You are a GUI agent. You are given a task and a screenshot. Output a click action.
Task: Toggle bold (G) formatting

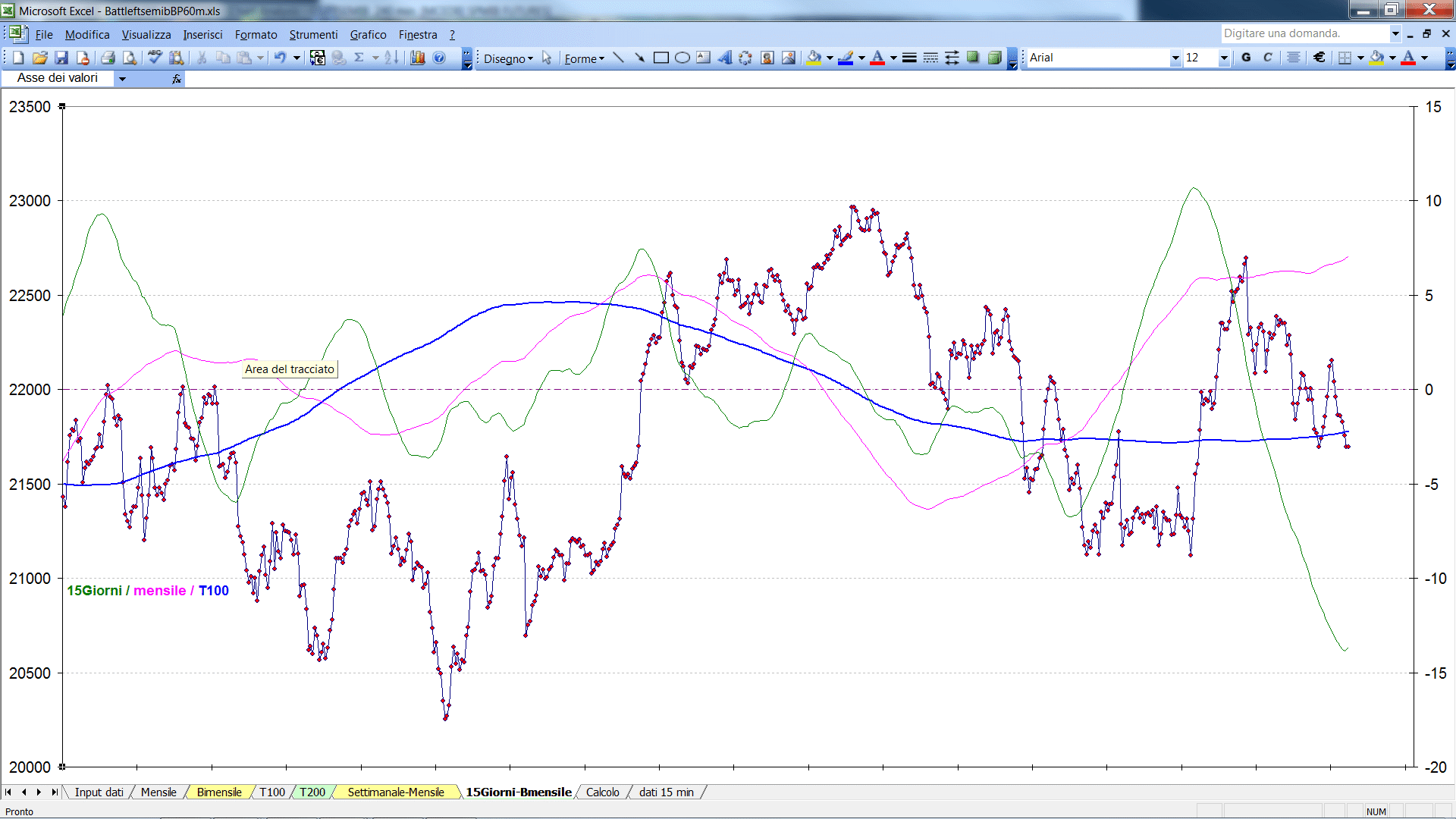1246,58
